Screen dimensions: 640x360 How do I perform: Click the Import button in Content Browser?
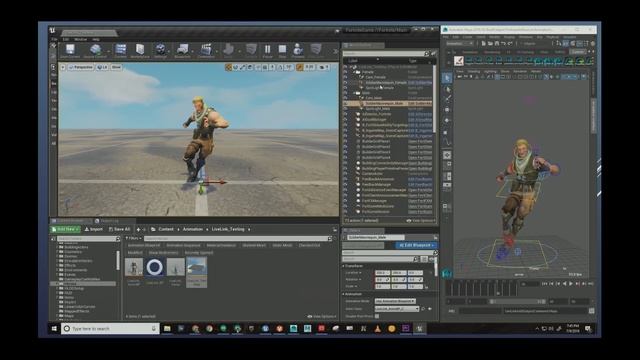[93, 229]
